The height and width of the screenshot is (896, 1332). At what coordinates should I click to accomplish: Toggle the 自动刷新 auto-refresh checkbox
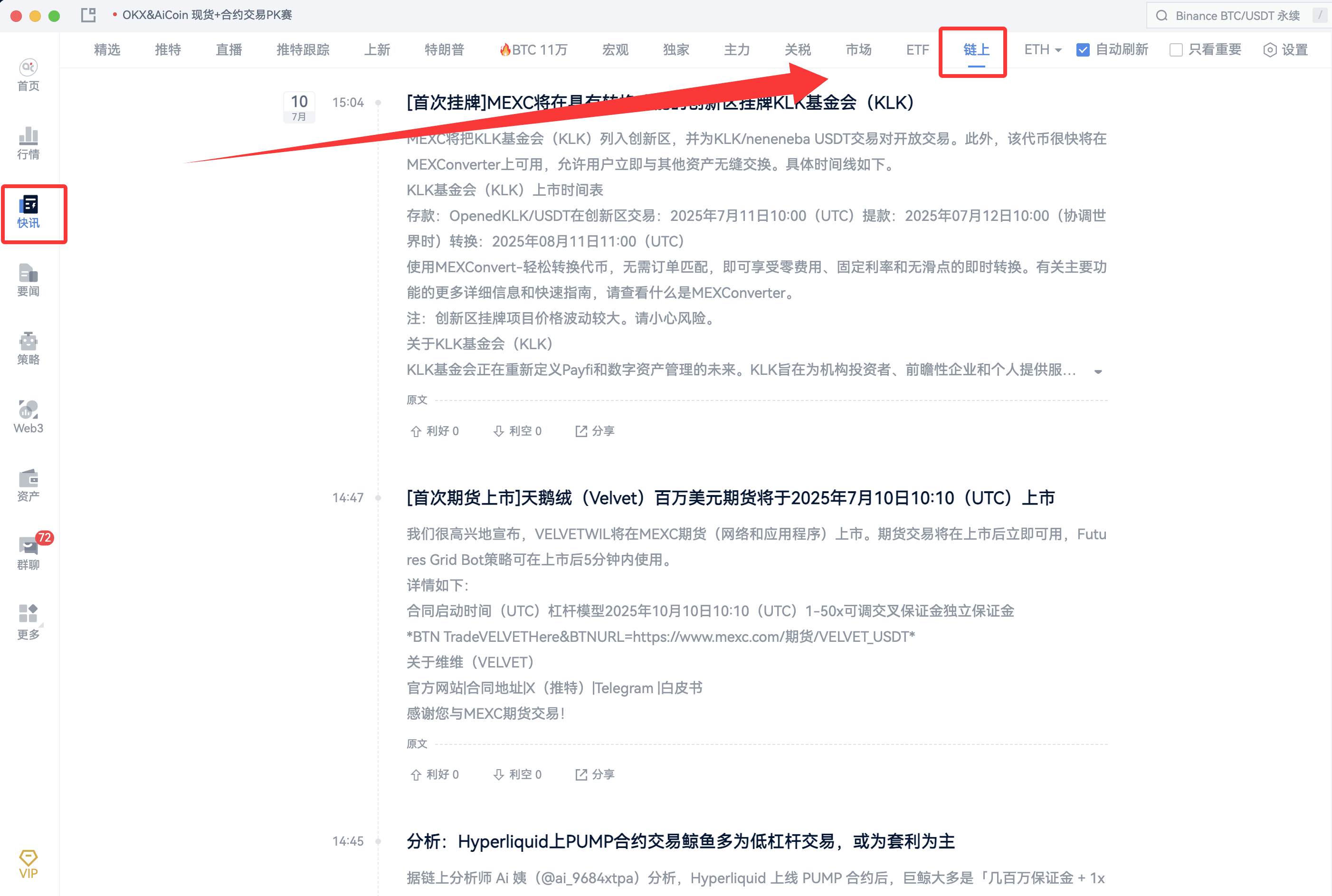[1083, 50]
